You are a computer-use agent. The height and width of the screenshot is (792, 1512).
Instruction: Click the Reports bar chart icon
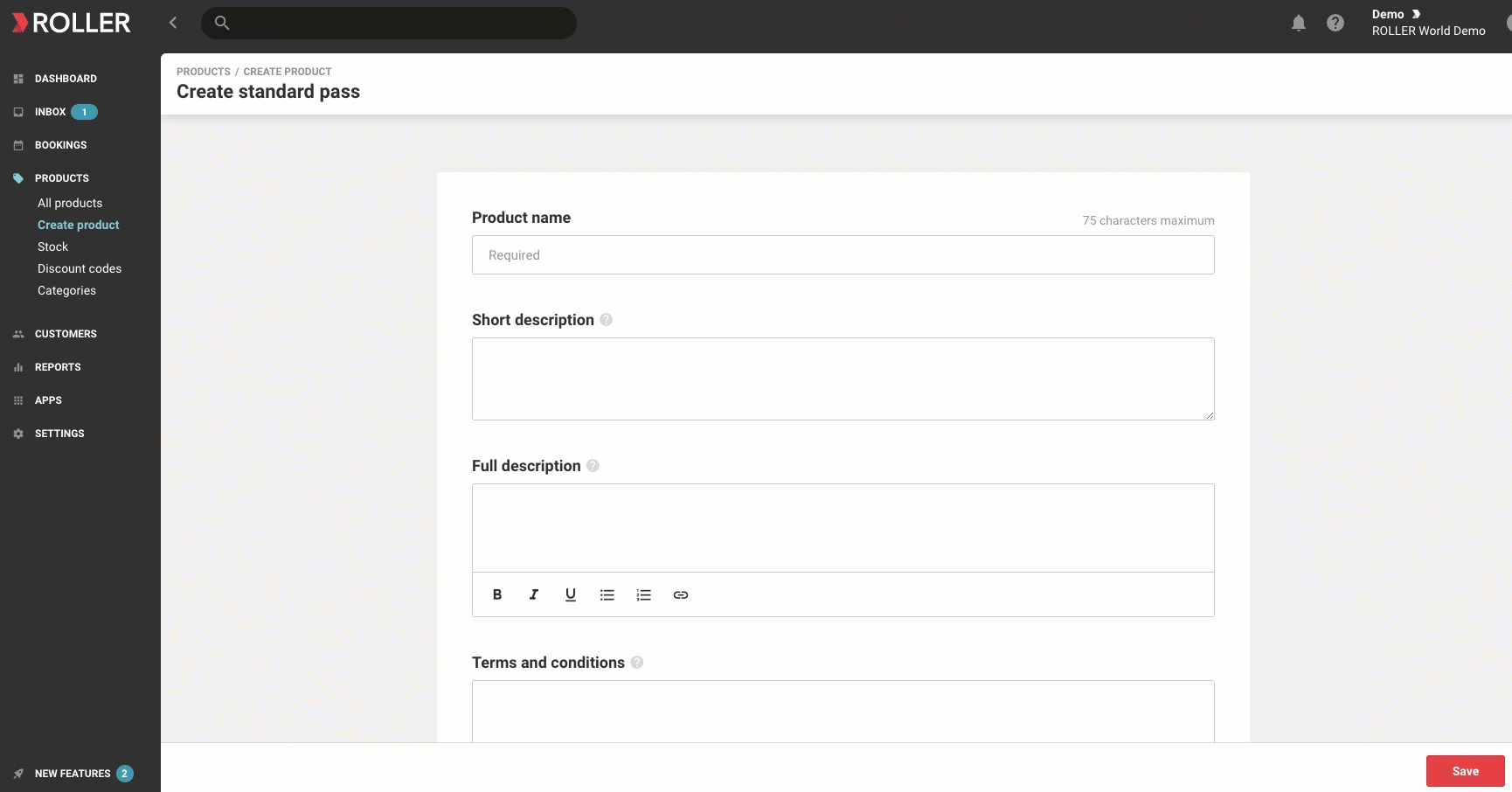(18, 367)
